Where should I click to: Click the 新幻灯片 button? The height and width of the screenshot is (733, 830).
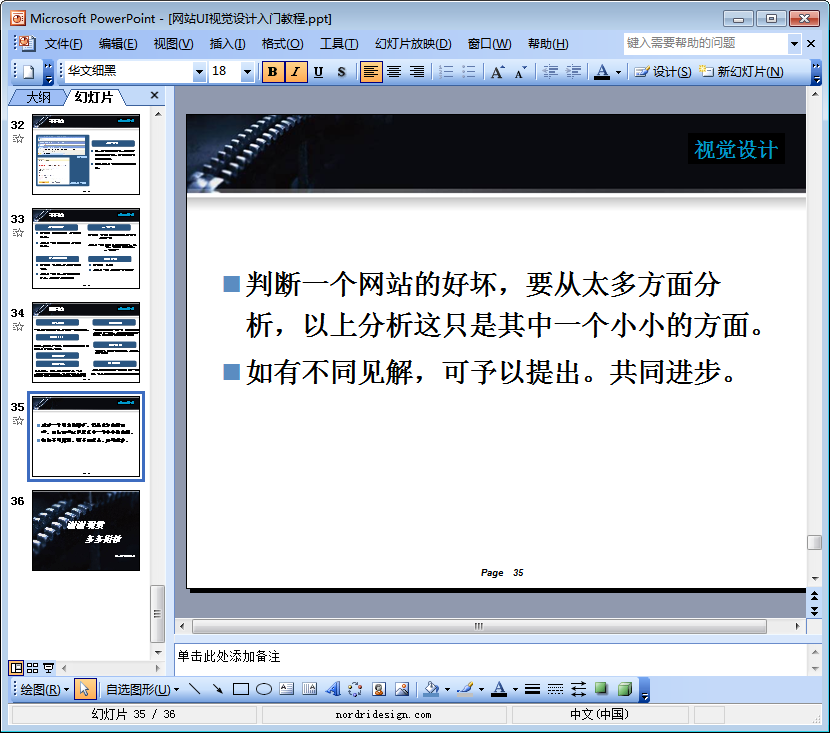point(742,72)
